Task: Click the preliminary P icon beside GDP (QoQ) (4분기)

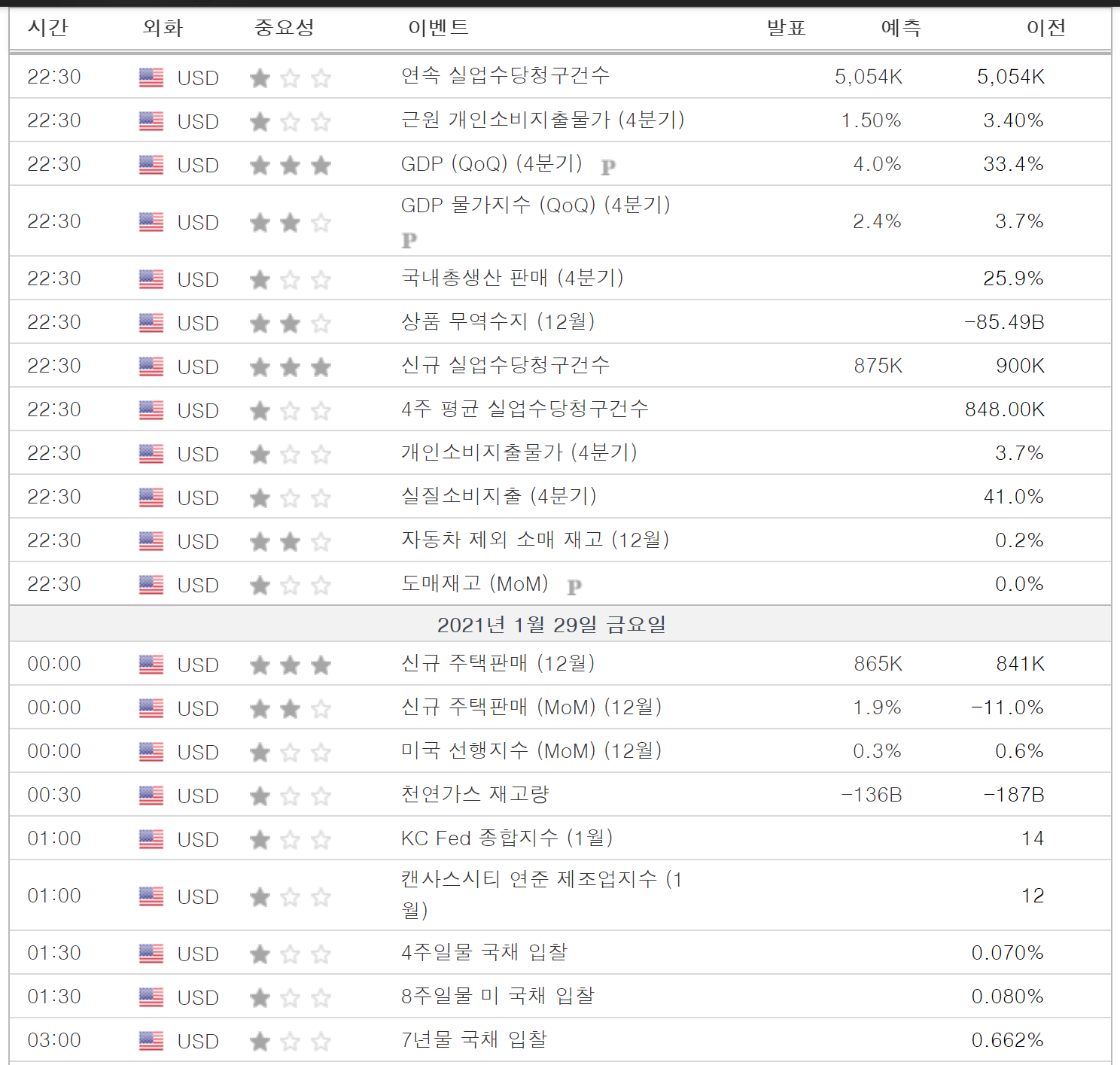Action: point(608,167)
